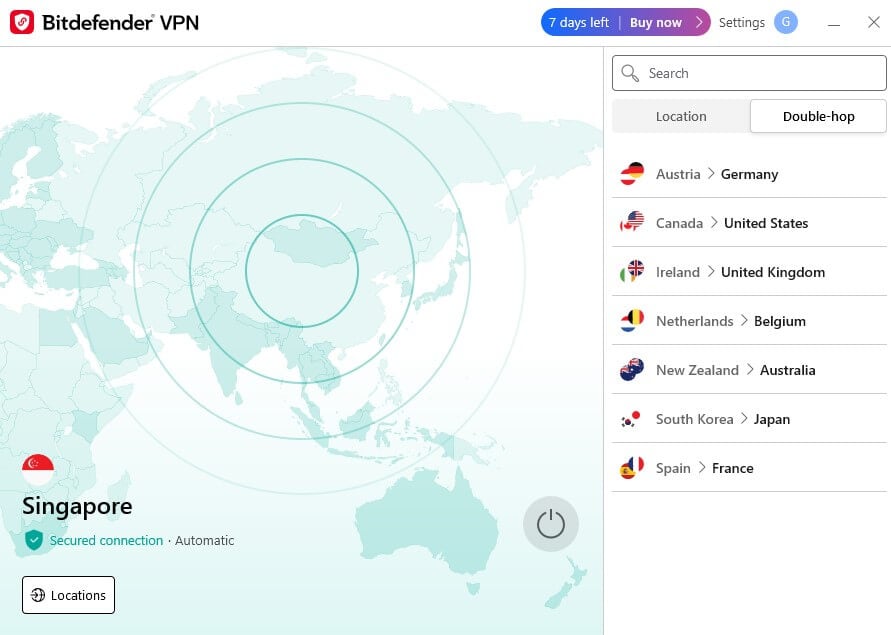
Task: Click the Bitdefender VPN shield logo
Action: coord(20,21)
